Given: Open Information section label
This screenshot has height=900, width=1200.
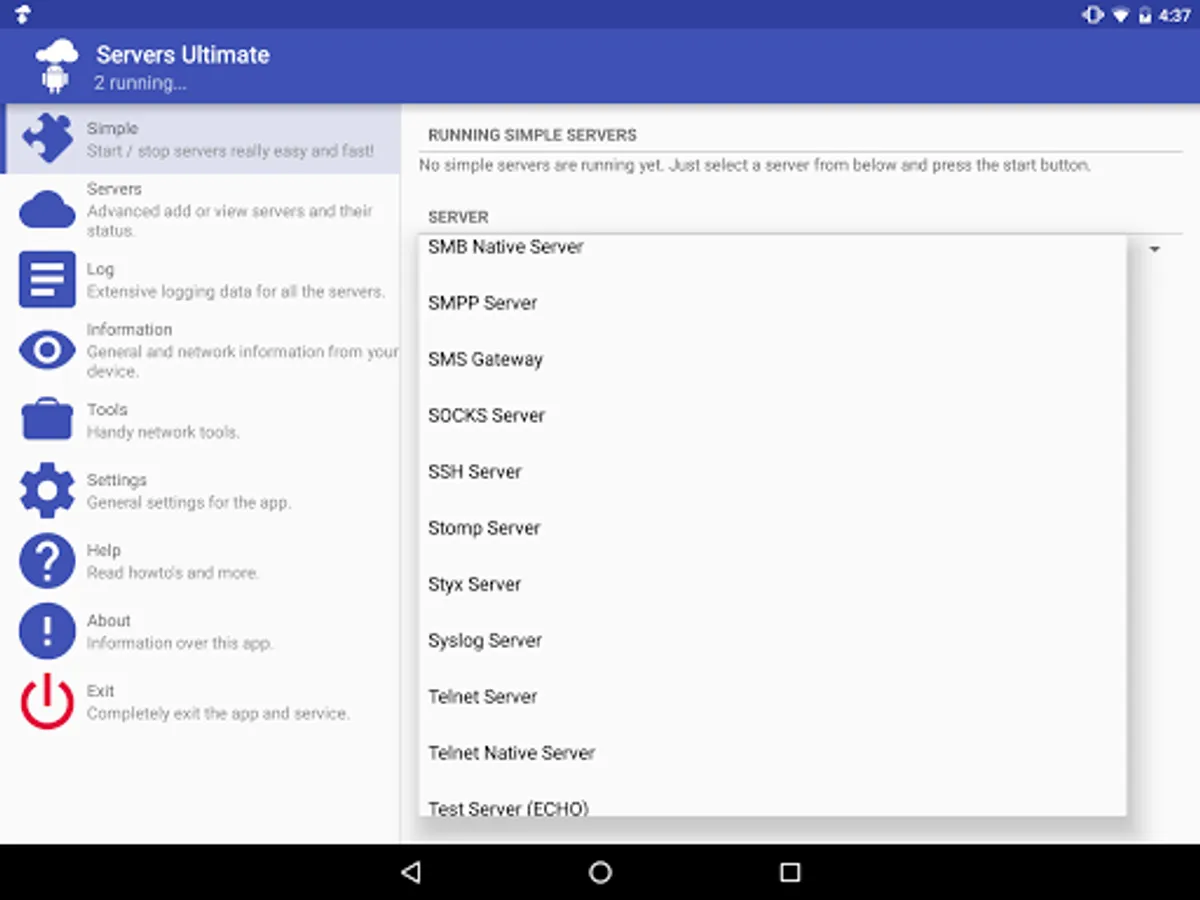Looking at the screenshot, I should point(129,329).
